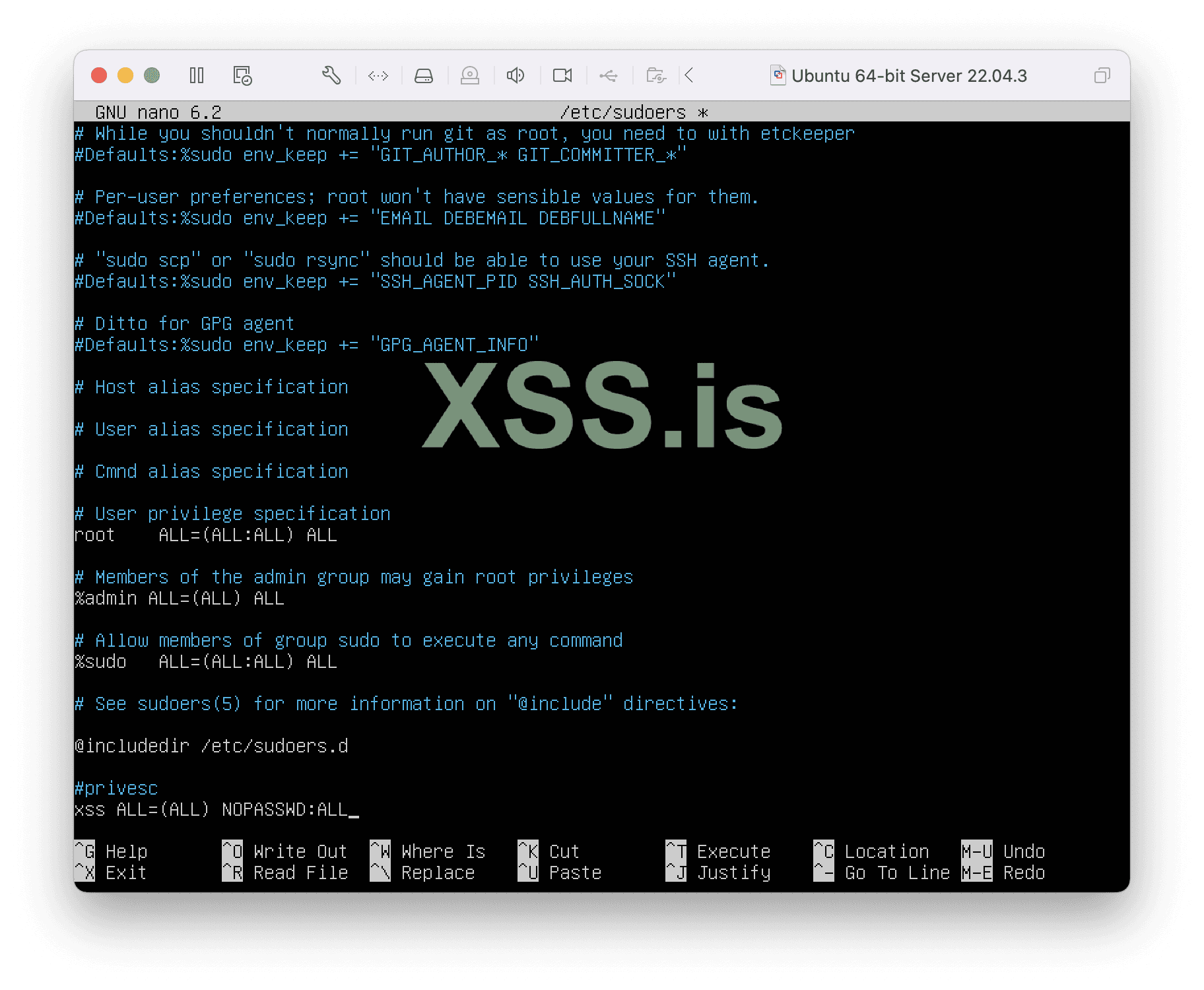Viewport: 1204px width, 990px height.
Task: Click the ^C Location shortcut
Action: [871, 851]
